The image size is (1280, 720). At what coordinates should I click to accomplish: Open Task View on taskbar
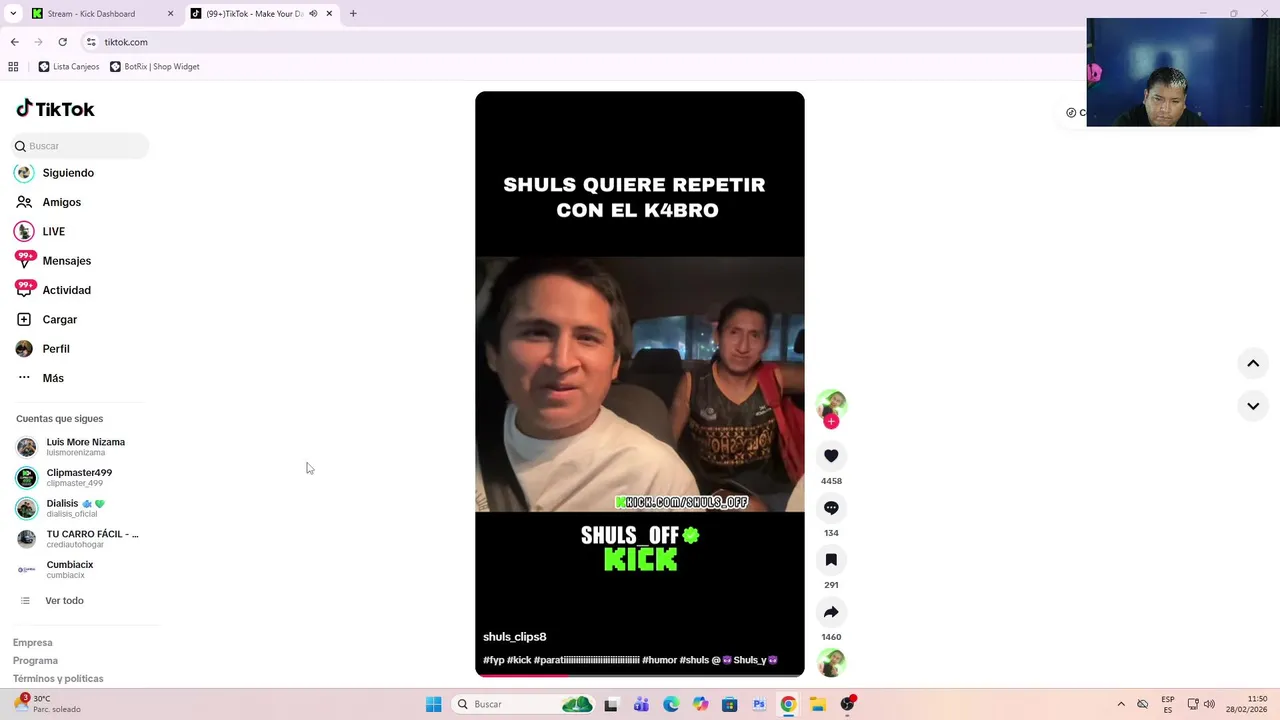pos(611,705)
